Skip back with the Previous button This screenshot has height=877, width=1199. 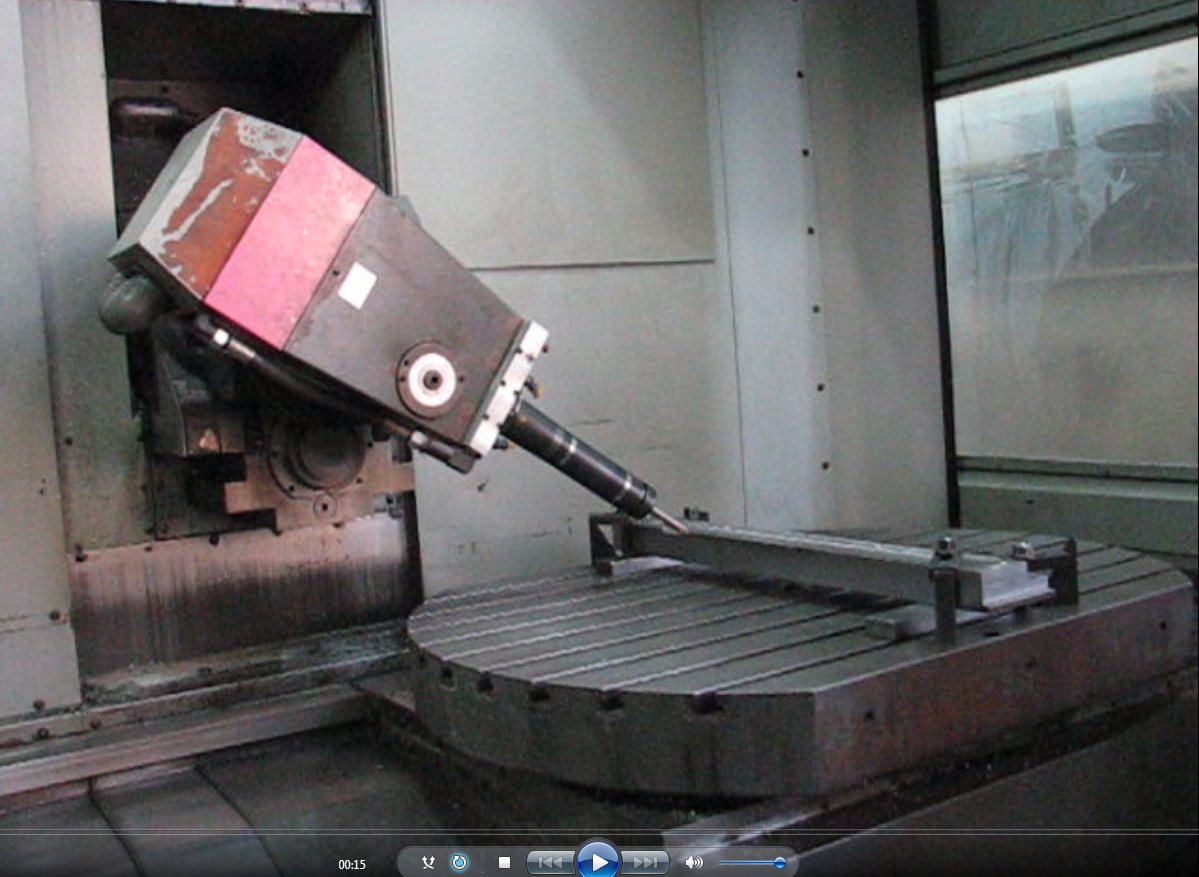click(550, 862)
